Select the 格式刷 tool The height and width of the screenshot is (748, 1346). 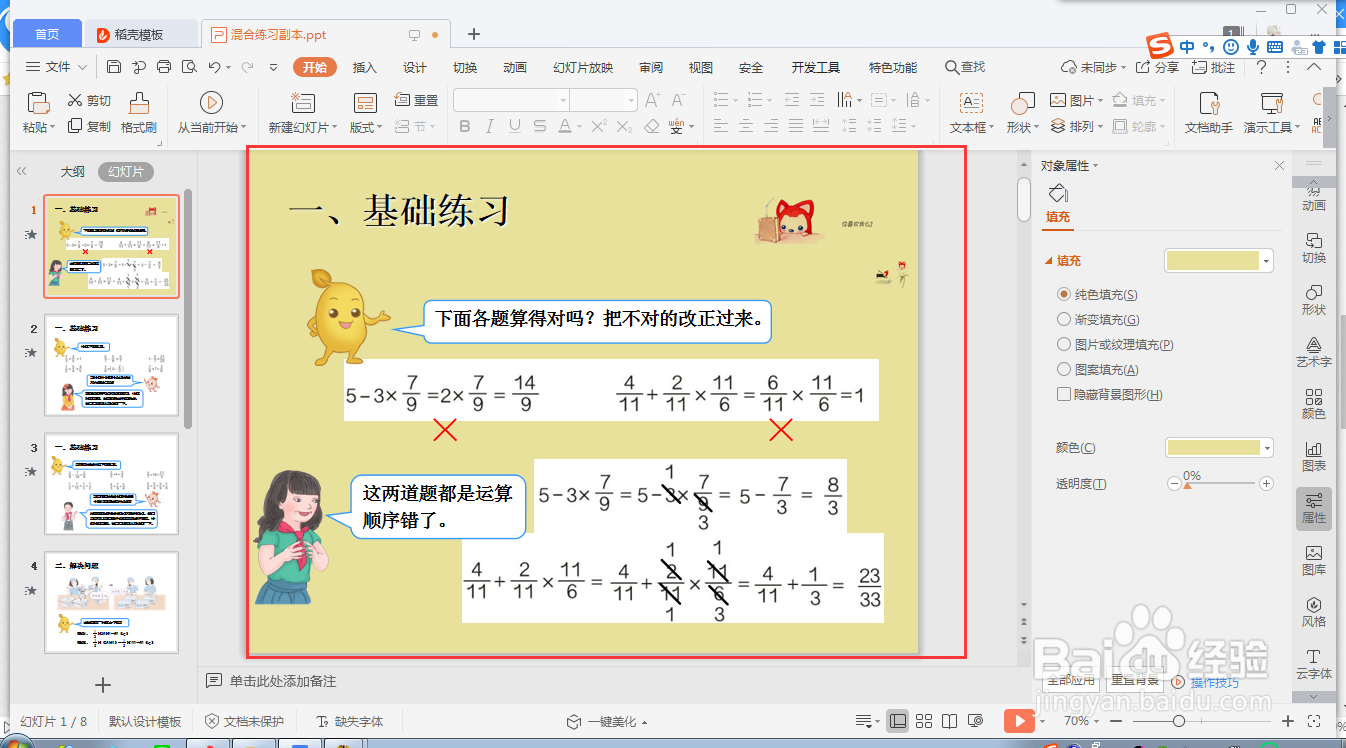pos(139,112)
